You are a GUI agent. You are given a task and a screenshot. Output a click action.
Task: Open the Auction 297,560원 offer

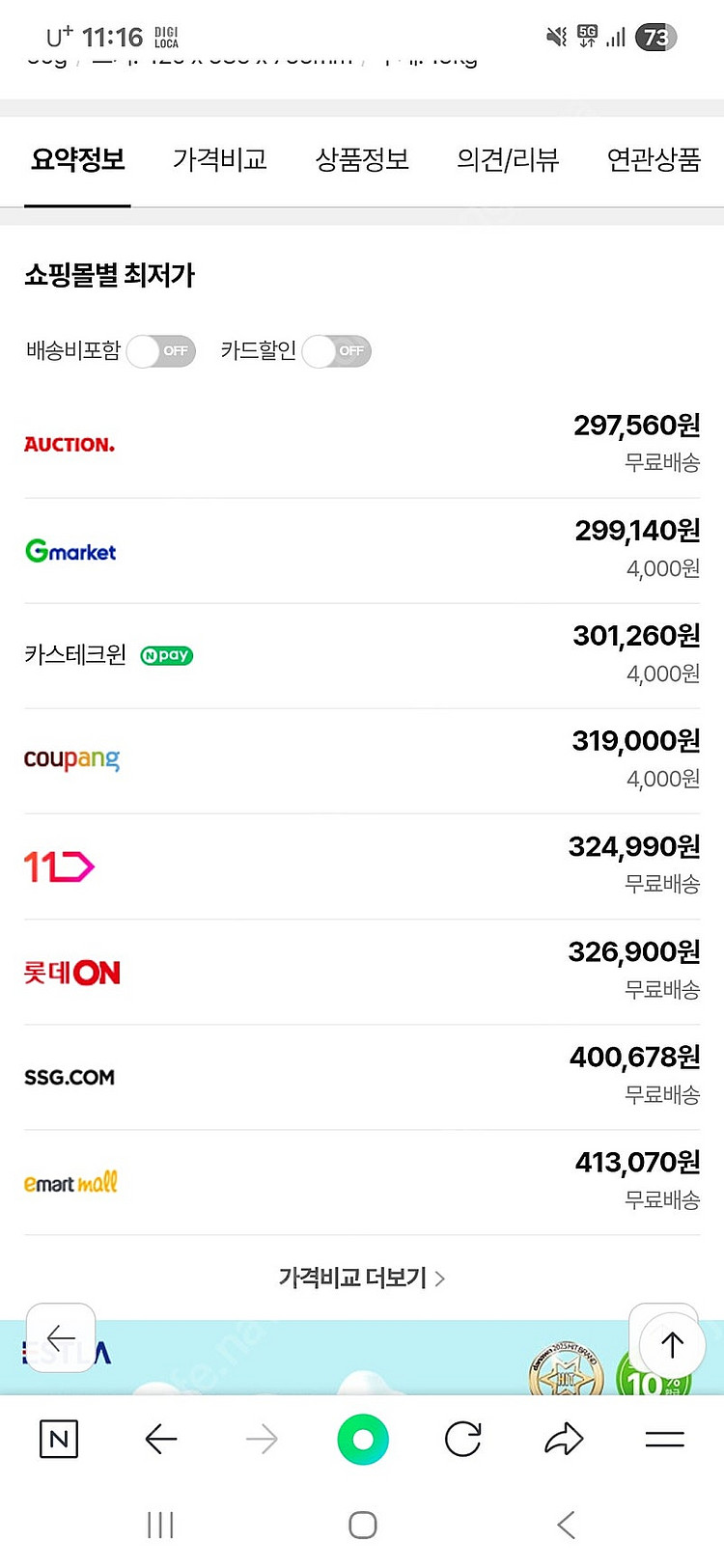[362, 445]
